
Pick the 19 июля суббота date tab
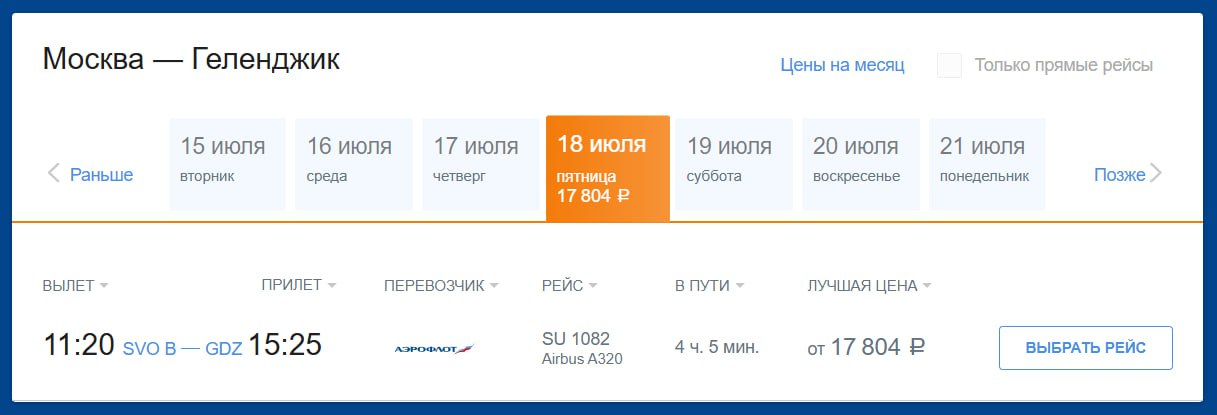(735, 164)
